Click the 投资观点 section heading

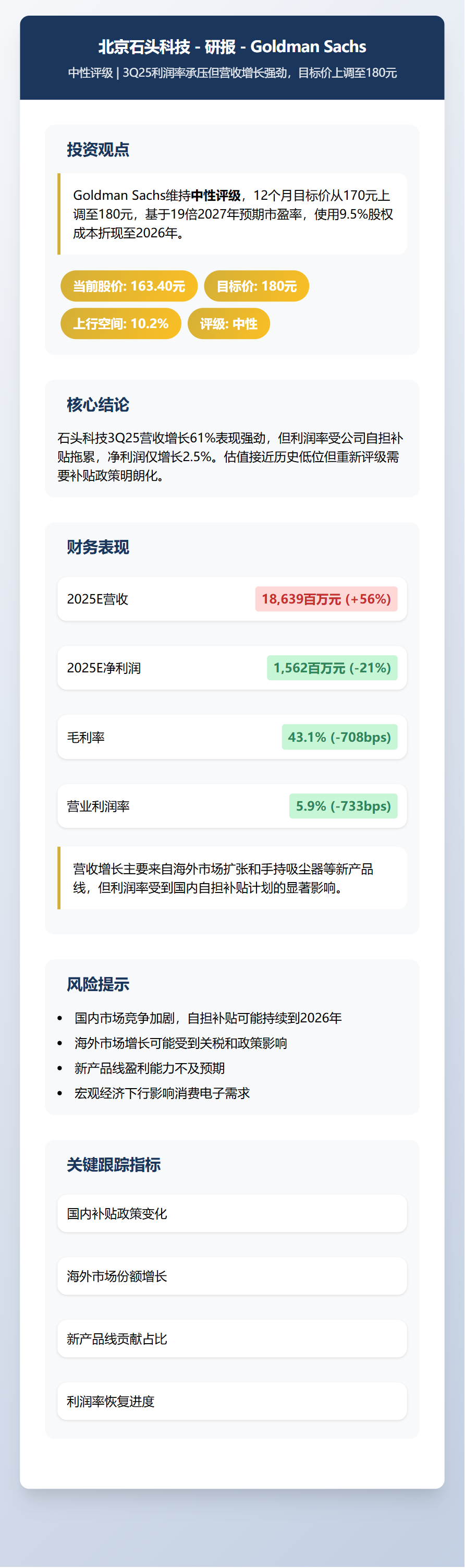[98, 150]
